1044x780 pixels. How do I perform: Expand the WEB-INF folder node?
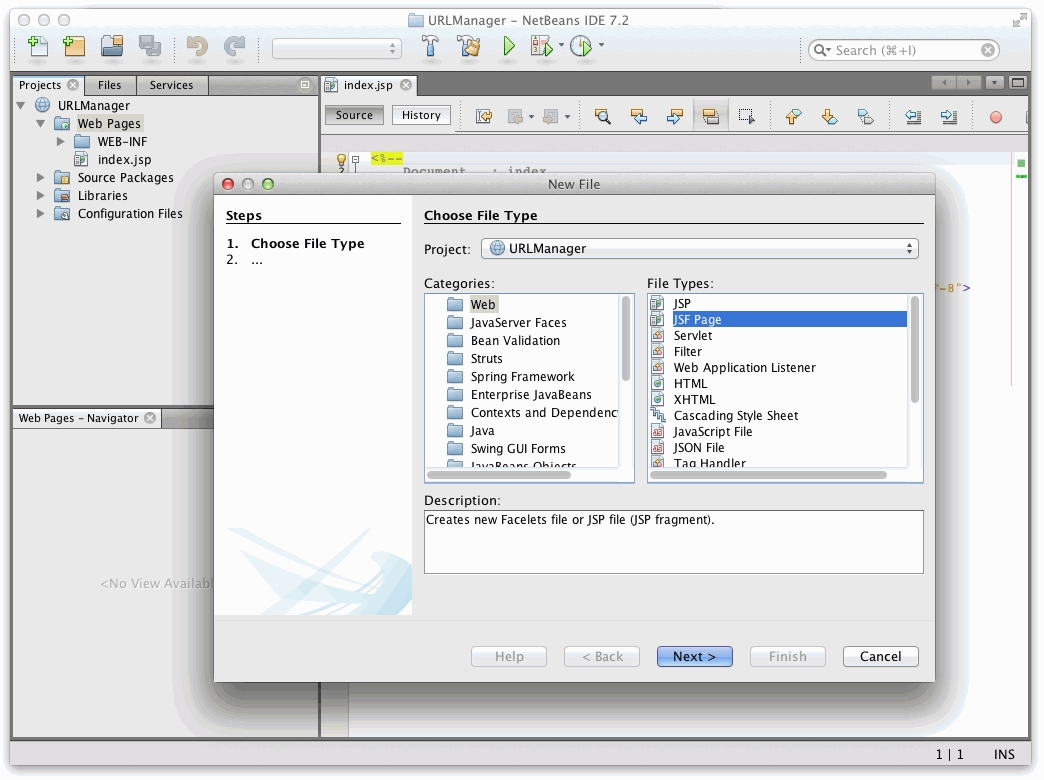click(61, 142)
